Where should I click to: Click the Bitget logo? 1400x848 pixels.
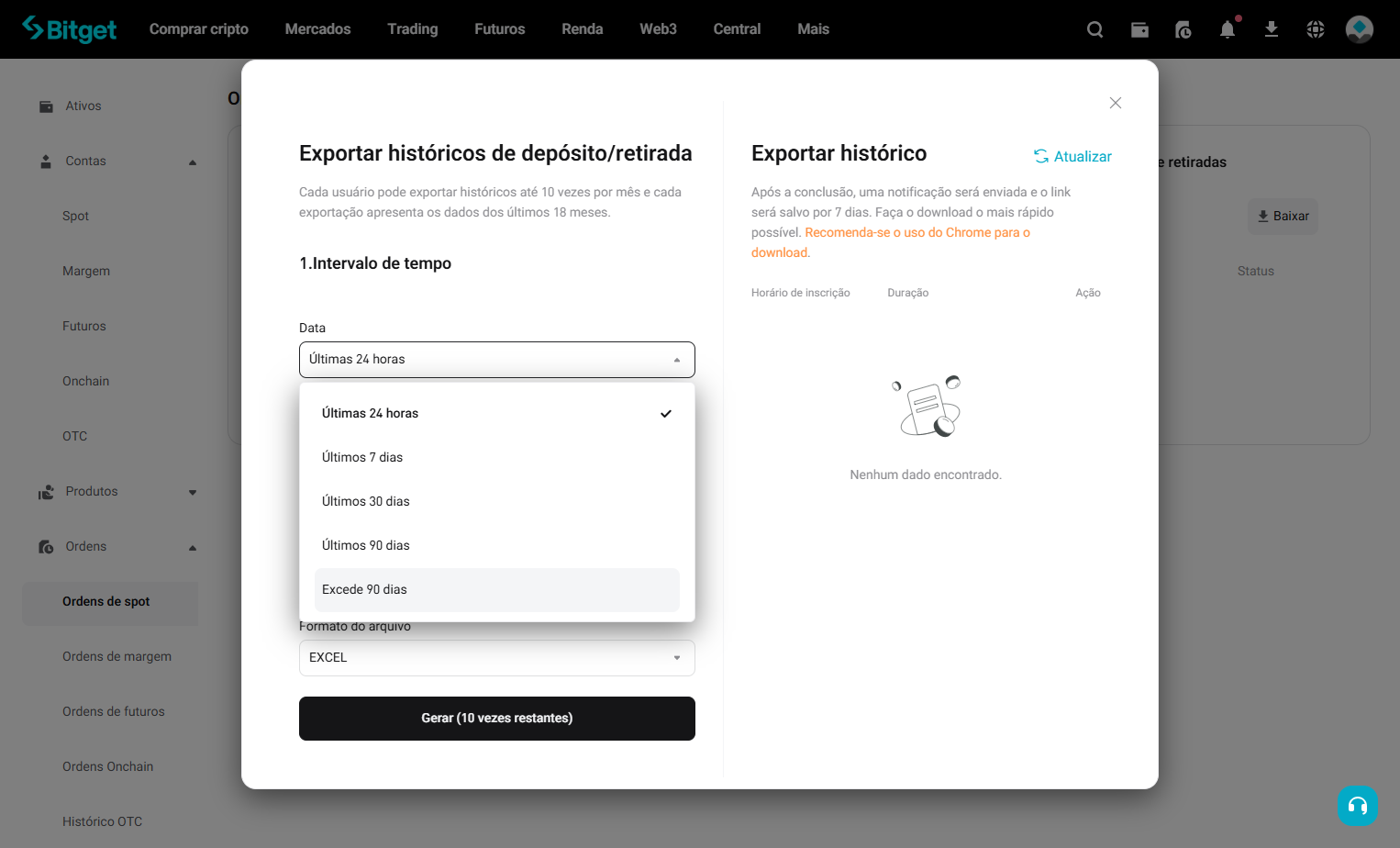[70, 29]
